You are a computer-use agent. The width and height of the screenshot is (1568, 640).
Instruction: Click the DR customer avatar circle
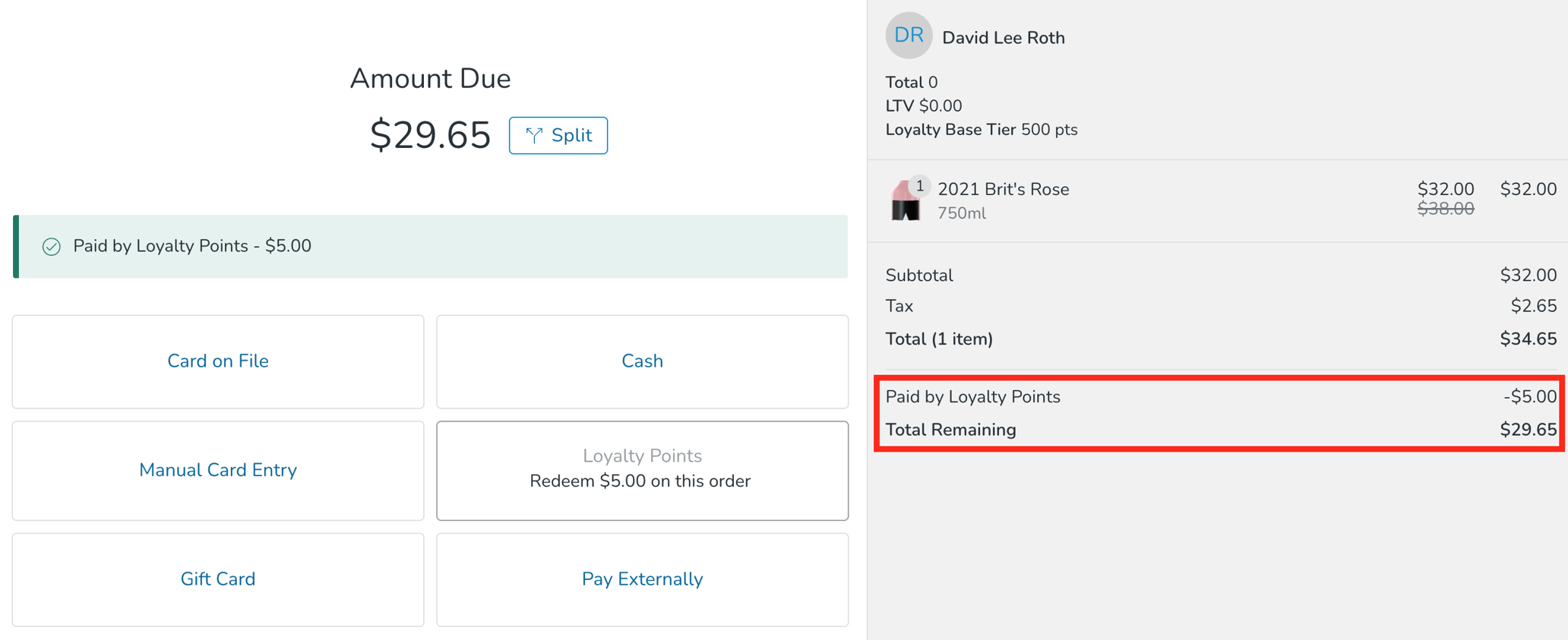(x=908, y=35)
